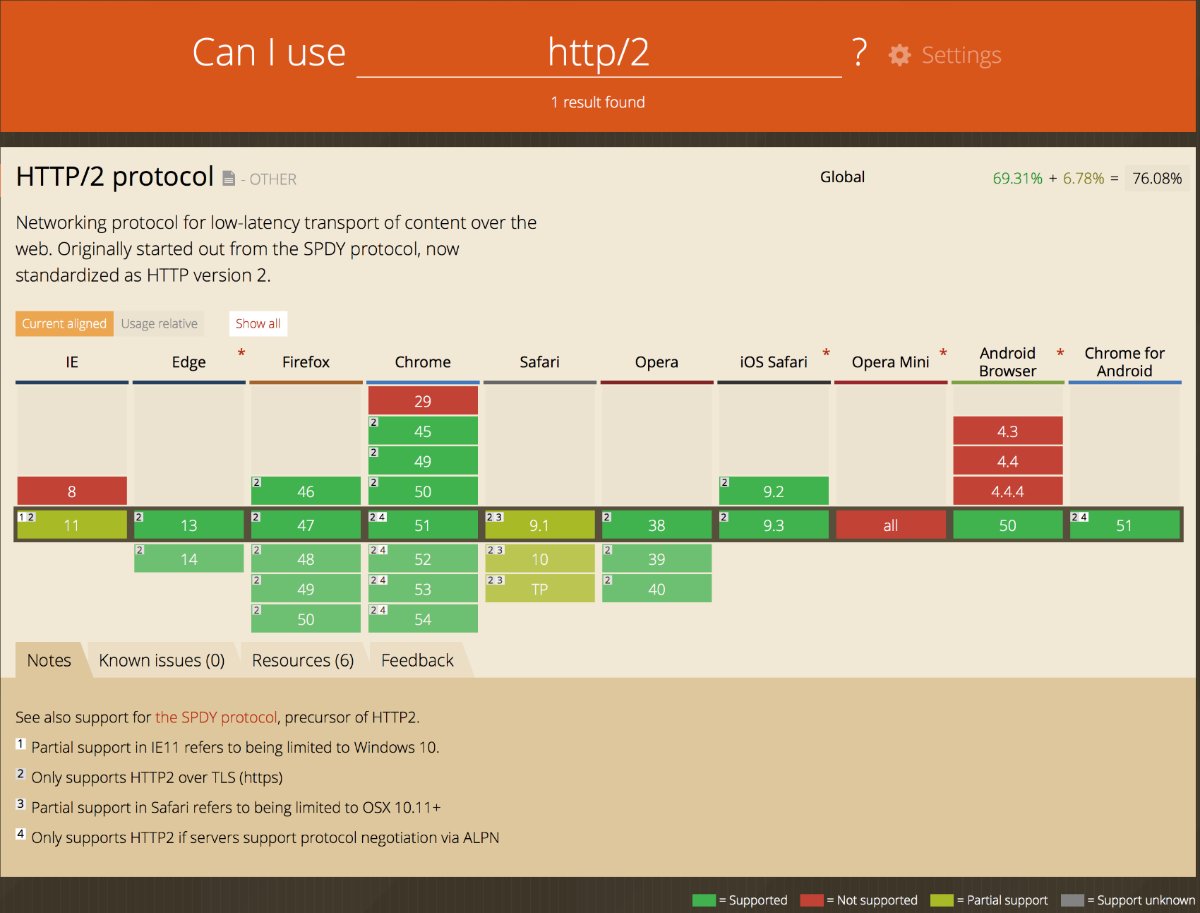This screenshot has height=913, width=1200.
Task: Select the Current aligned view
Action: tap(63, 323)
